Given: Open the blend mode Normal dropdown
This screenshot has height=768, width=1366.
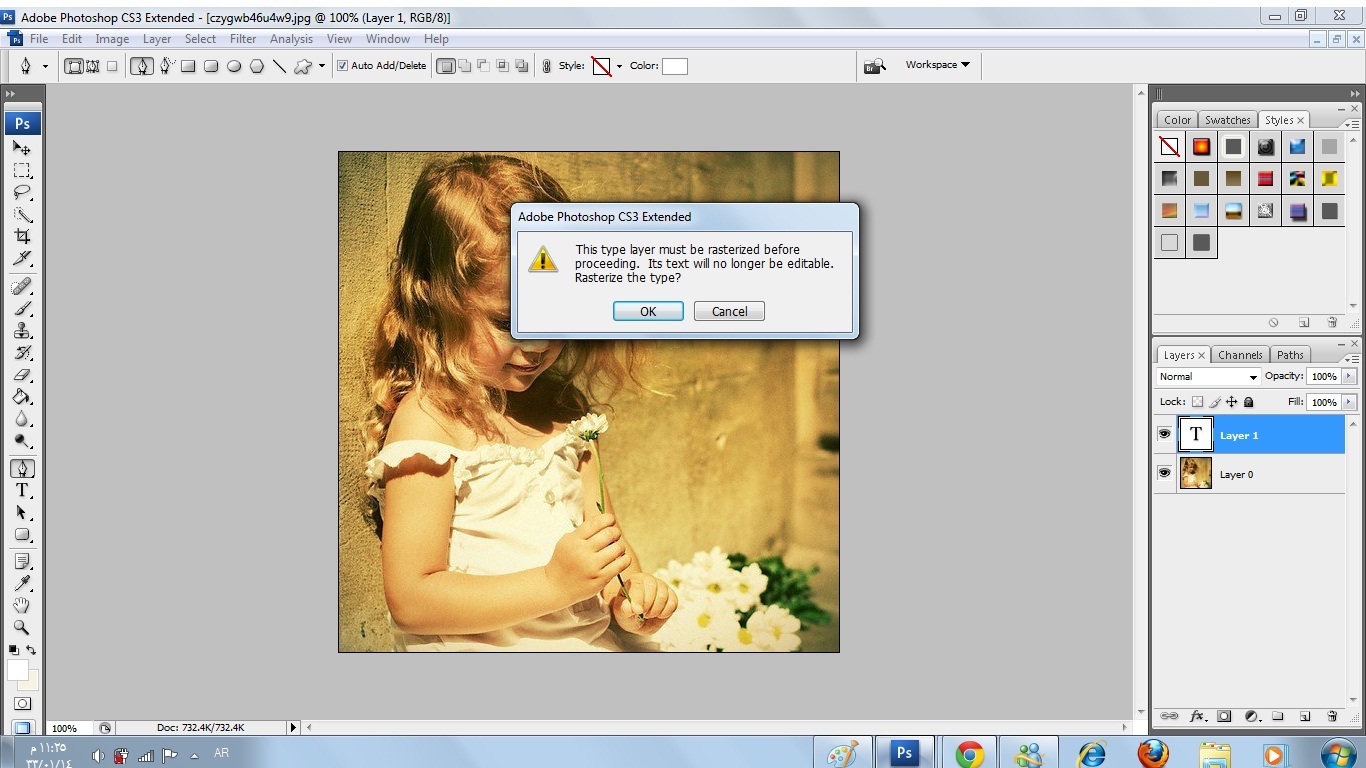Looking at the screenshot, I should (x=1207, y=377).
